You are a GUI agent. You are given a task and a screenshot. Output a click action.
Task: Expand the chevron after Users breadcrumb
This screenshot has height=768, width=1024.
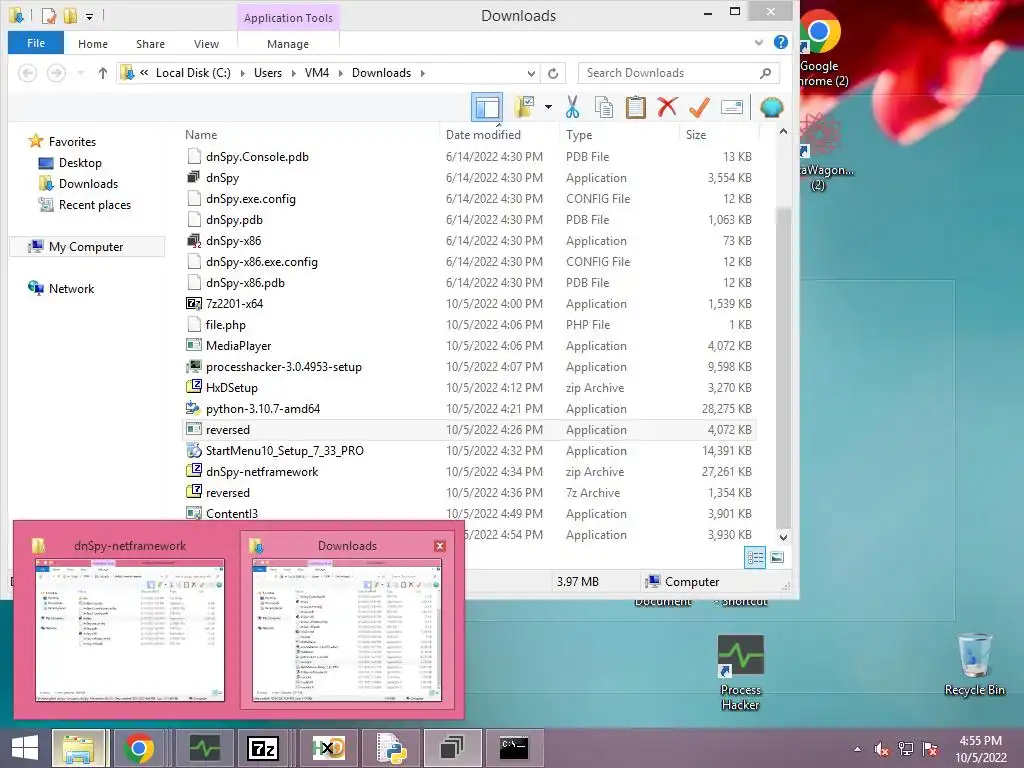click(x=293, y=73)
